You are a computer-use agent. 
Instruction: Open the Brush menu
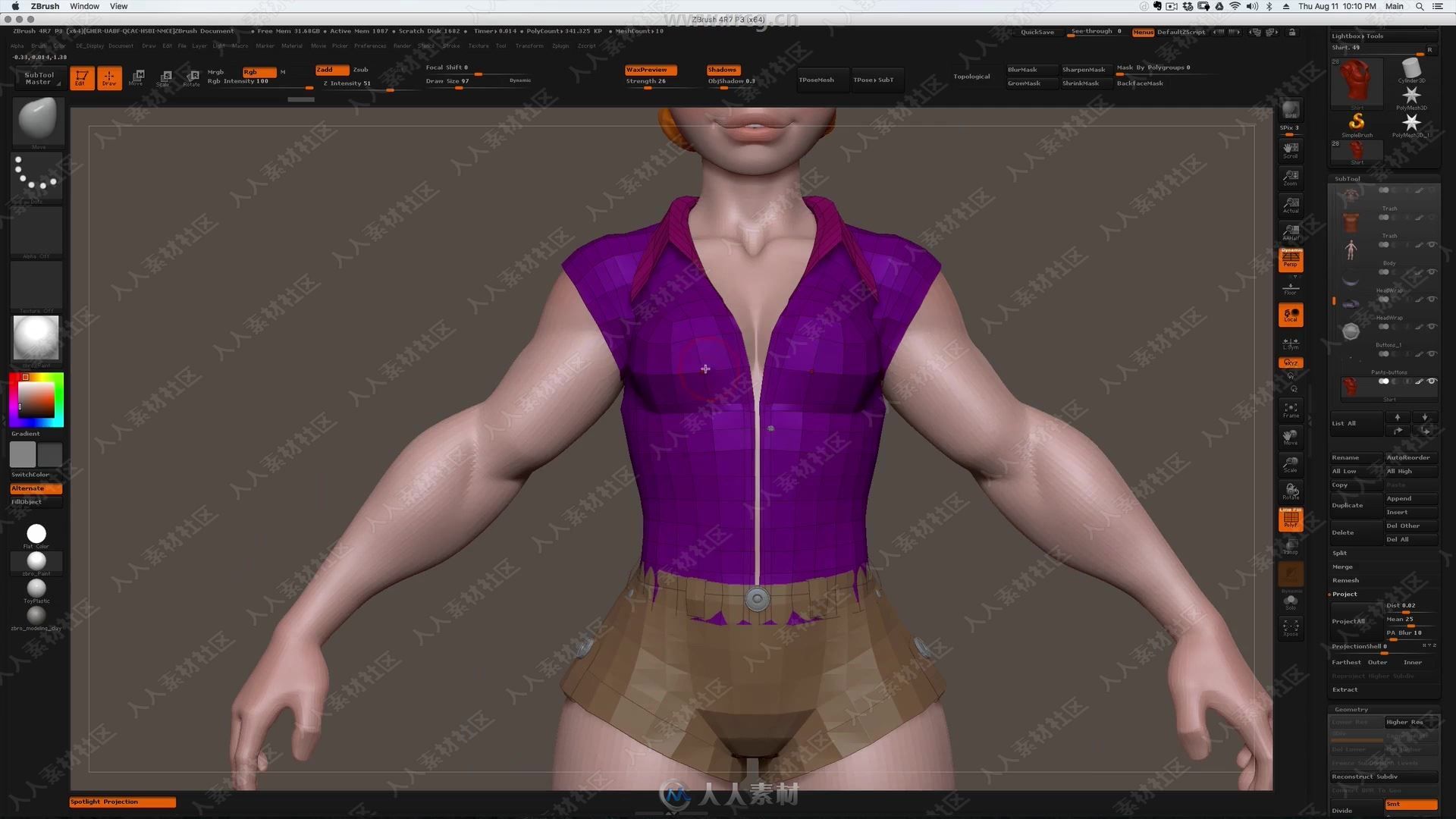(38, 45)
